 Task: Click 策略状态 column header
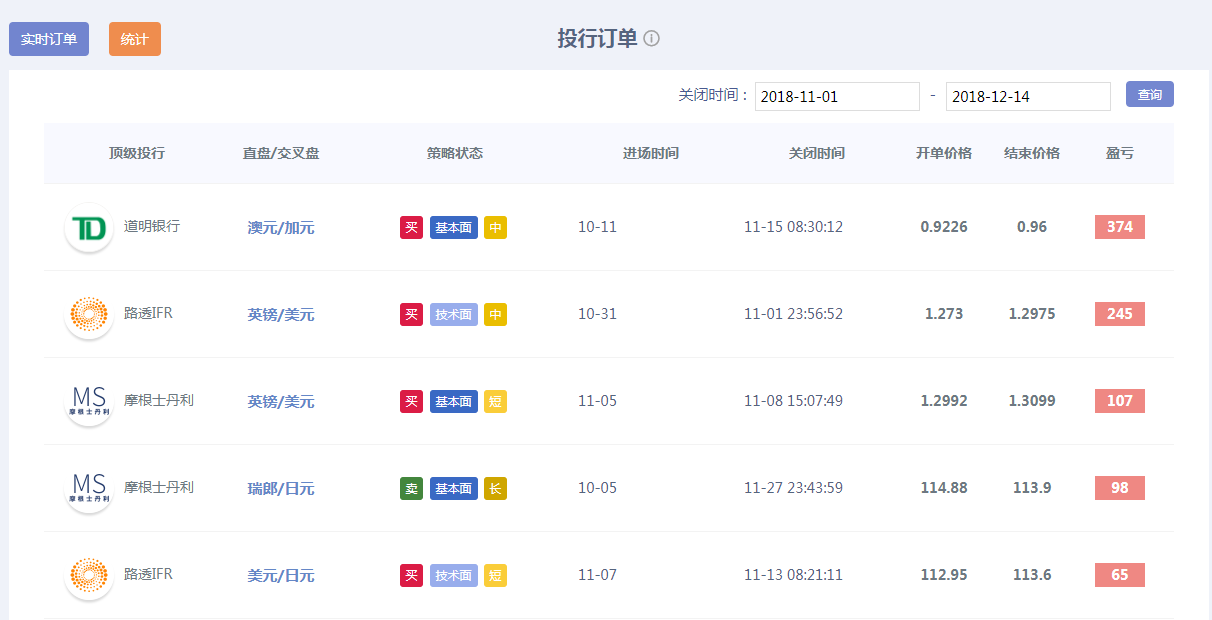click(454, 153)
